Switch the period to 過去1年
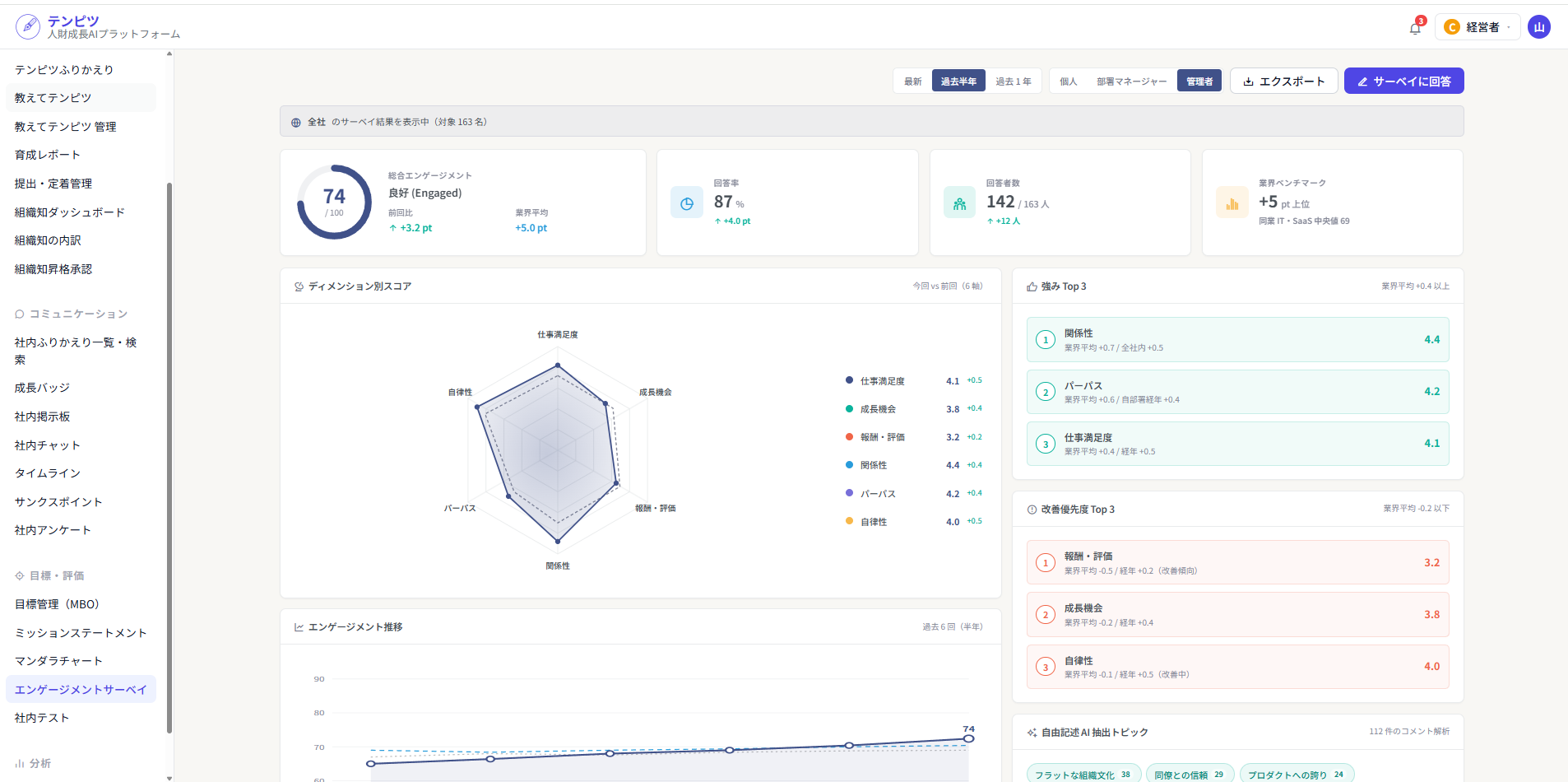The width and height of the screenshot is (1568, 782). pos(1014,81)
